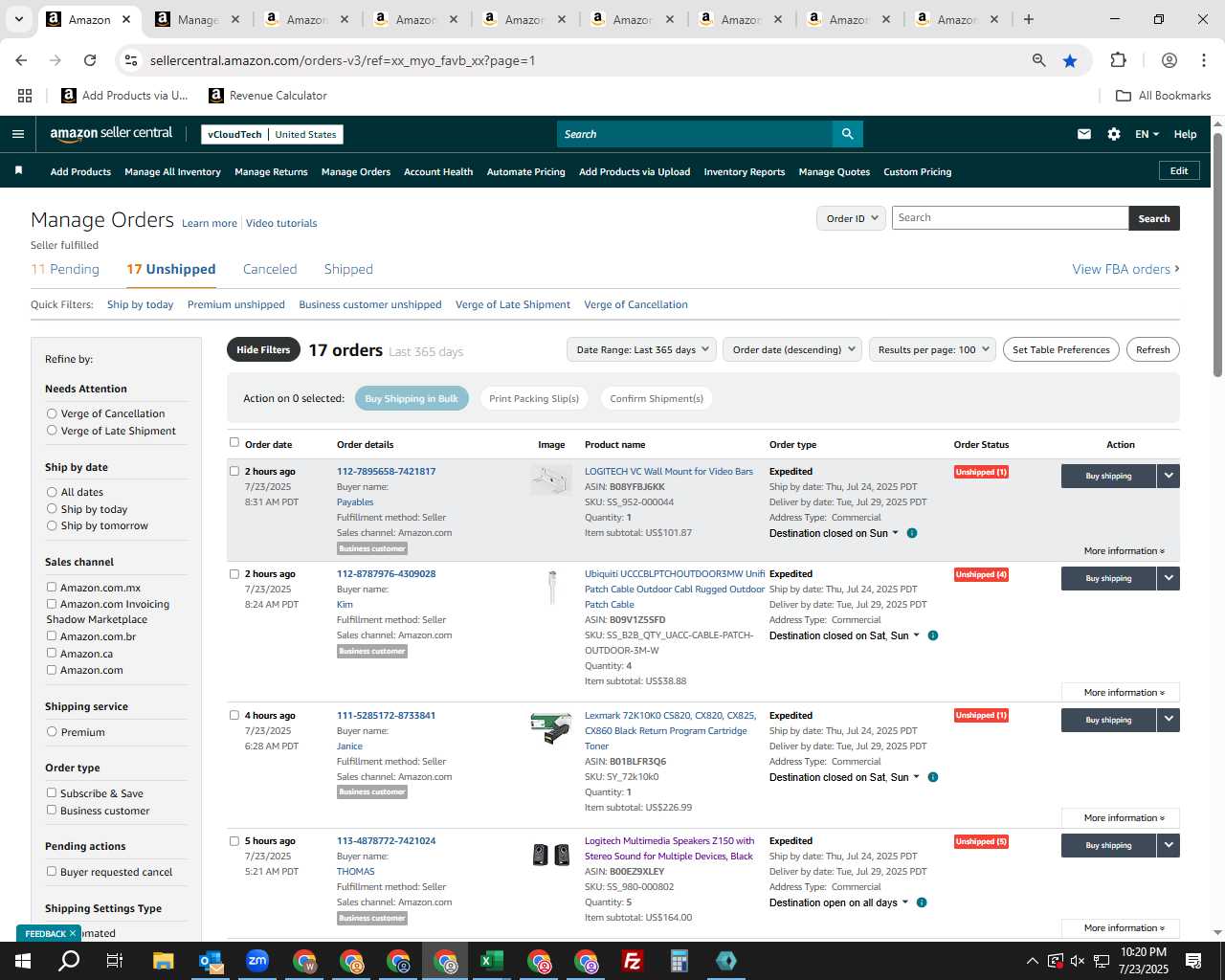Viewport: 1225px width, 980px height.
Task: Open FileZilla from the taskbar
Action: (633, 961)
